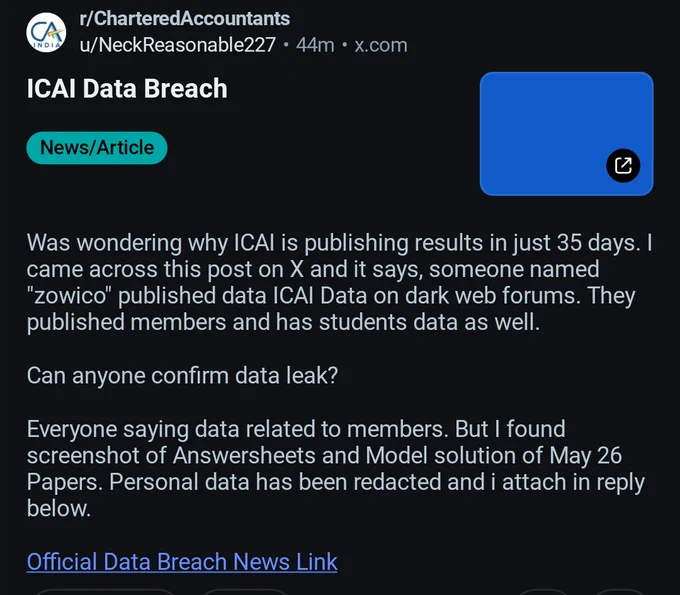The width and height of the screenshot is (680, 595).
Task: Go to r/CharteredAccountants community
Action: click(184, 19)
